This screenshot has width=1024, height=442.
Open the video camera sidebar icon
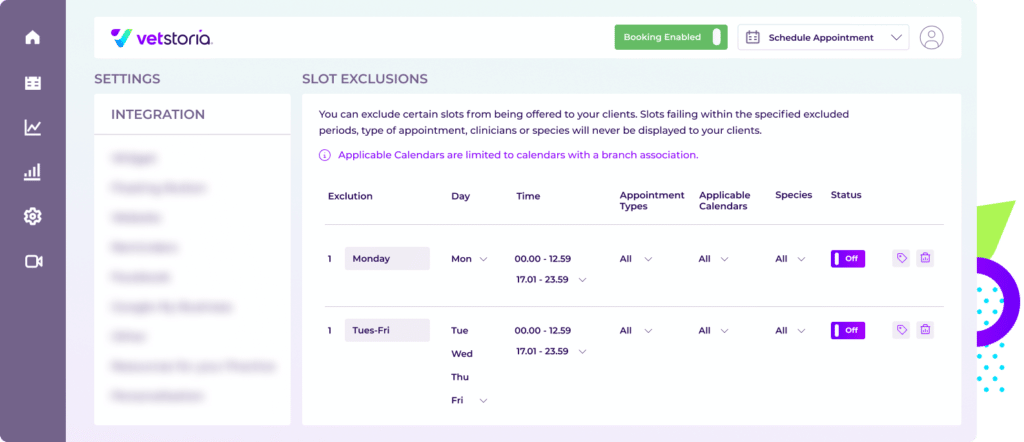[33, 262]
